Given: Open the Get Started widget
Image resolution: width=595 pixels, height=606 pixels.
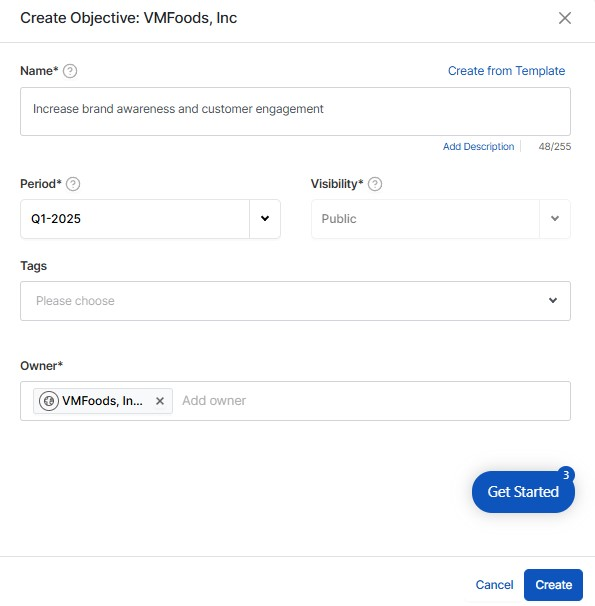Looking at the screenshot, I should point(523,492).
